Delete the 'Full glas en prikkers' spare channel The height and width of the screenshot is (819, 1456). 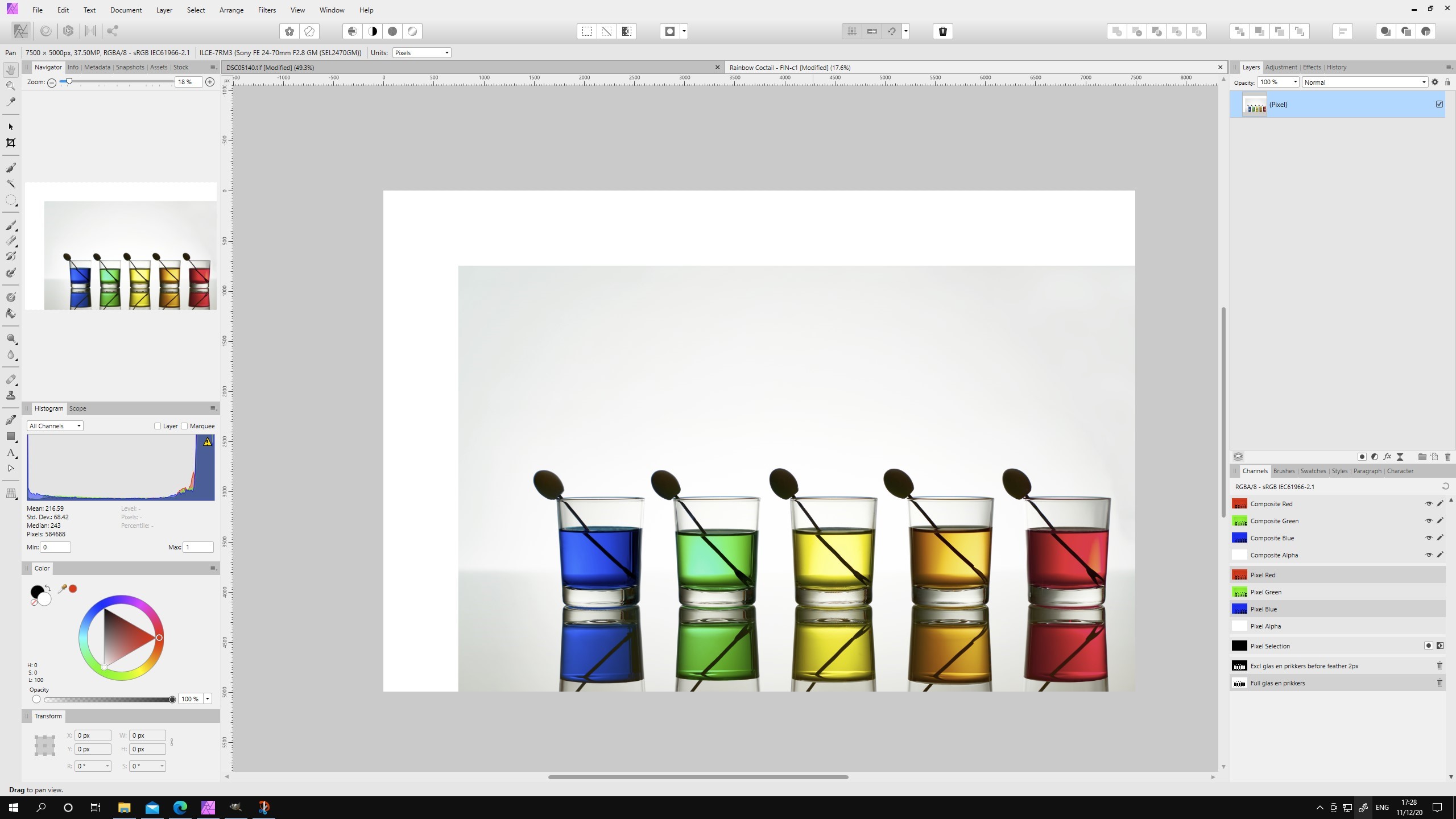coord(1440,683)
